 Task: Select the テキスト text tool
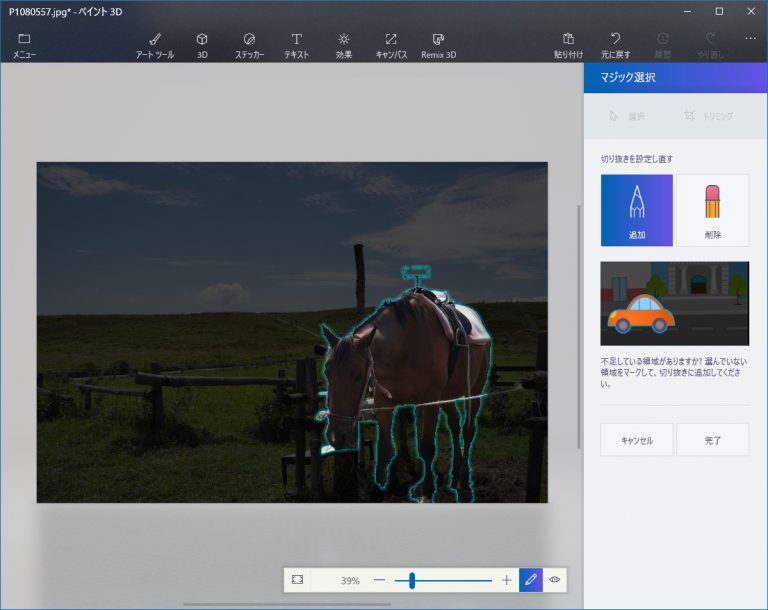pos(296,46)
